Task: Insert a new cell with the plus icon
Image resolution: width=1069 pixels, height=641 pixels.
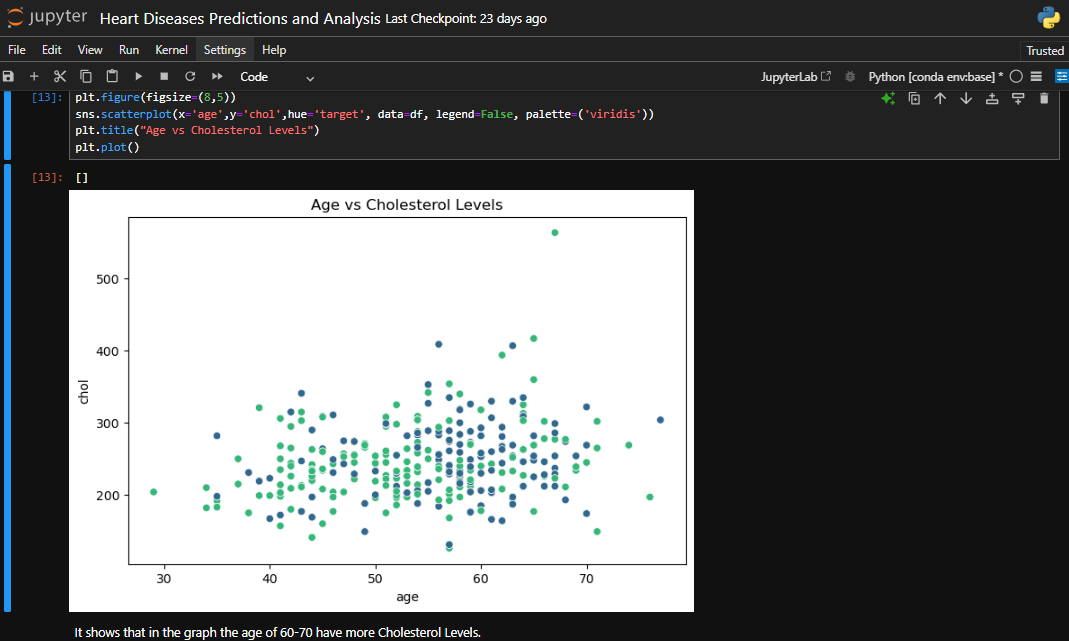Action: tap(34, 76)
